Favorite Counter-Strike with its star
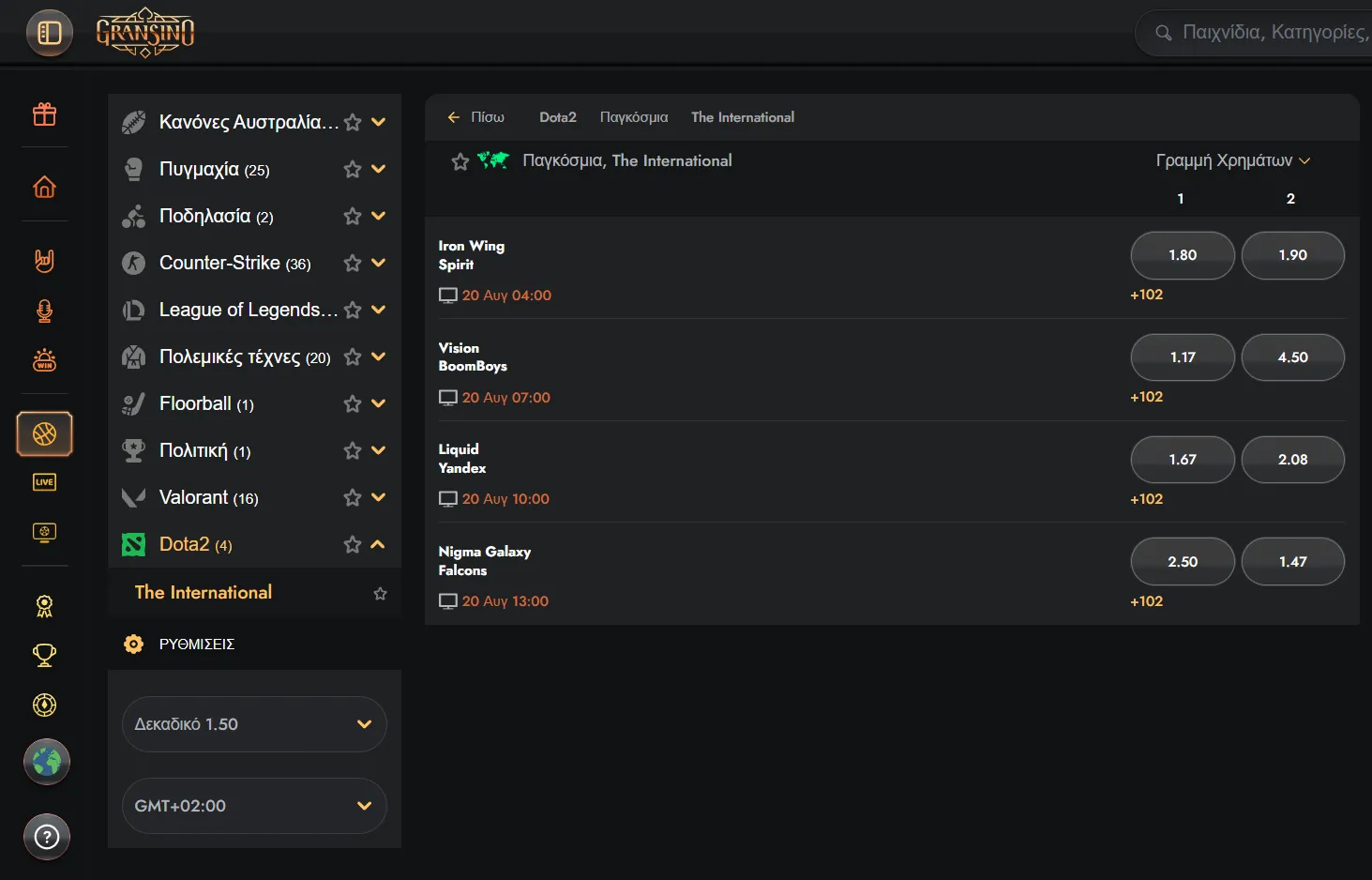This screenshot has height=880, width=1372. (x=353, y=263)
